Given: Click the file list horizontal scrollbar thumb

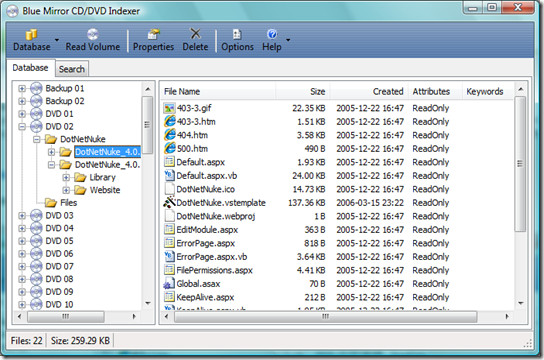Looking at the screenshot, I should click(x=325, y=316).
